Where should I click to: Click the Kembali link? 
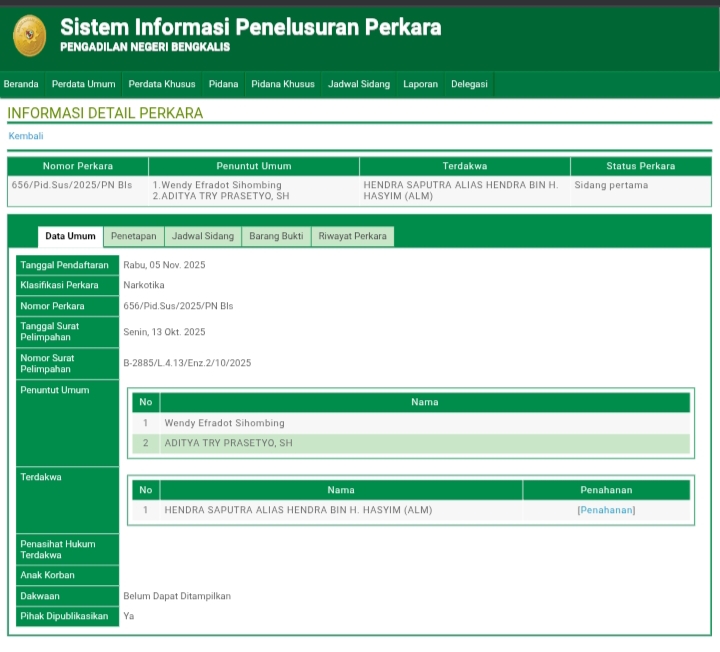[26, 136]
